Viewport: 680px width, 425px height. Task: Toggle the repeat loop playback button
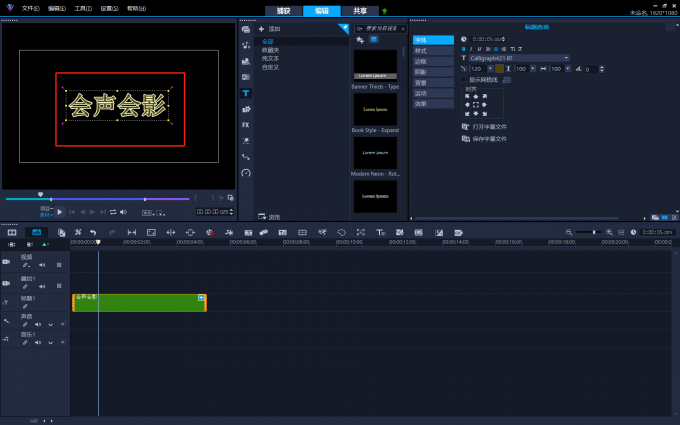(113, 212)
